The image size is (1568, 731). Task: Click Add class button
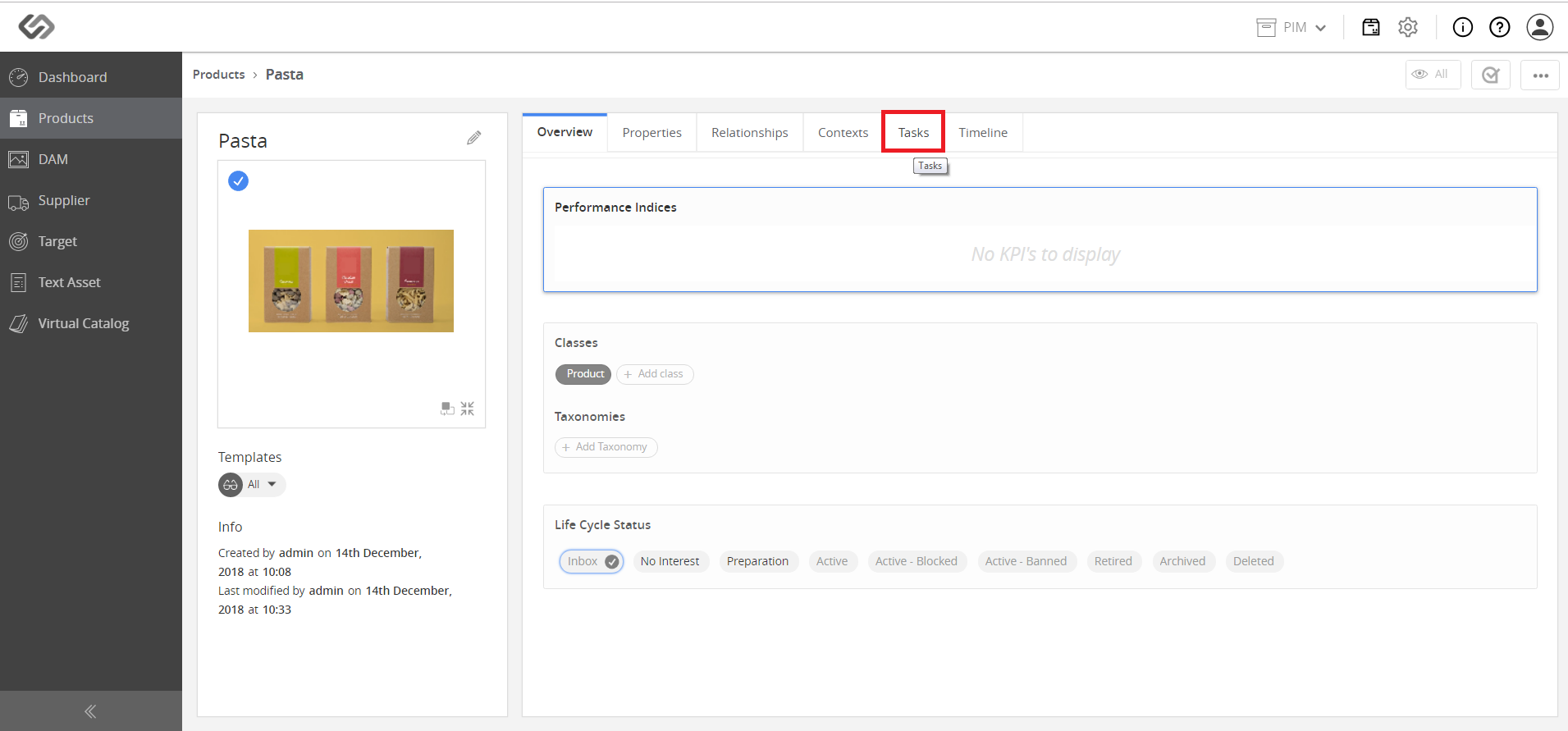coord(655,374)
